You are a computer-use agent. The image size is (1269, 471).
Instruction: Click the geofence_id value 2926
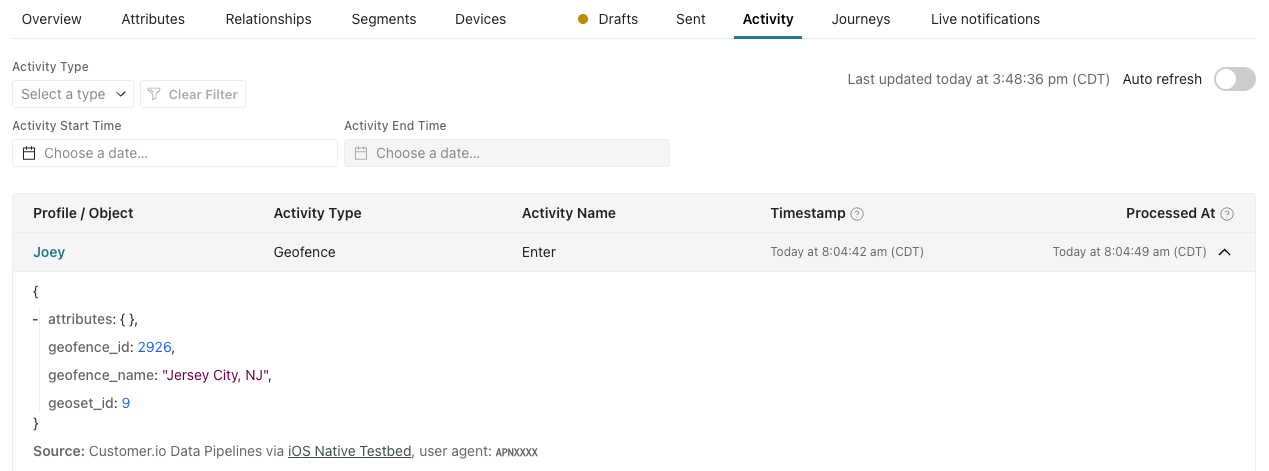point(155,347)
